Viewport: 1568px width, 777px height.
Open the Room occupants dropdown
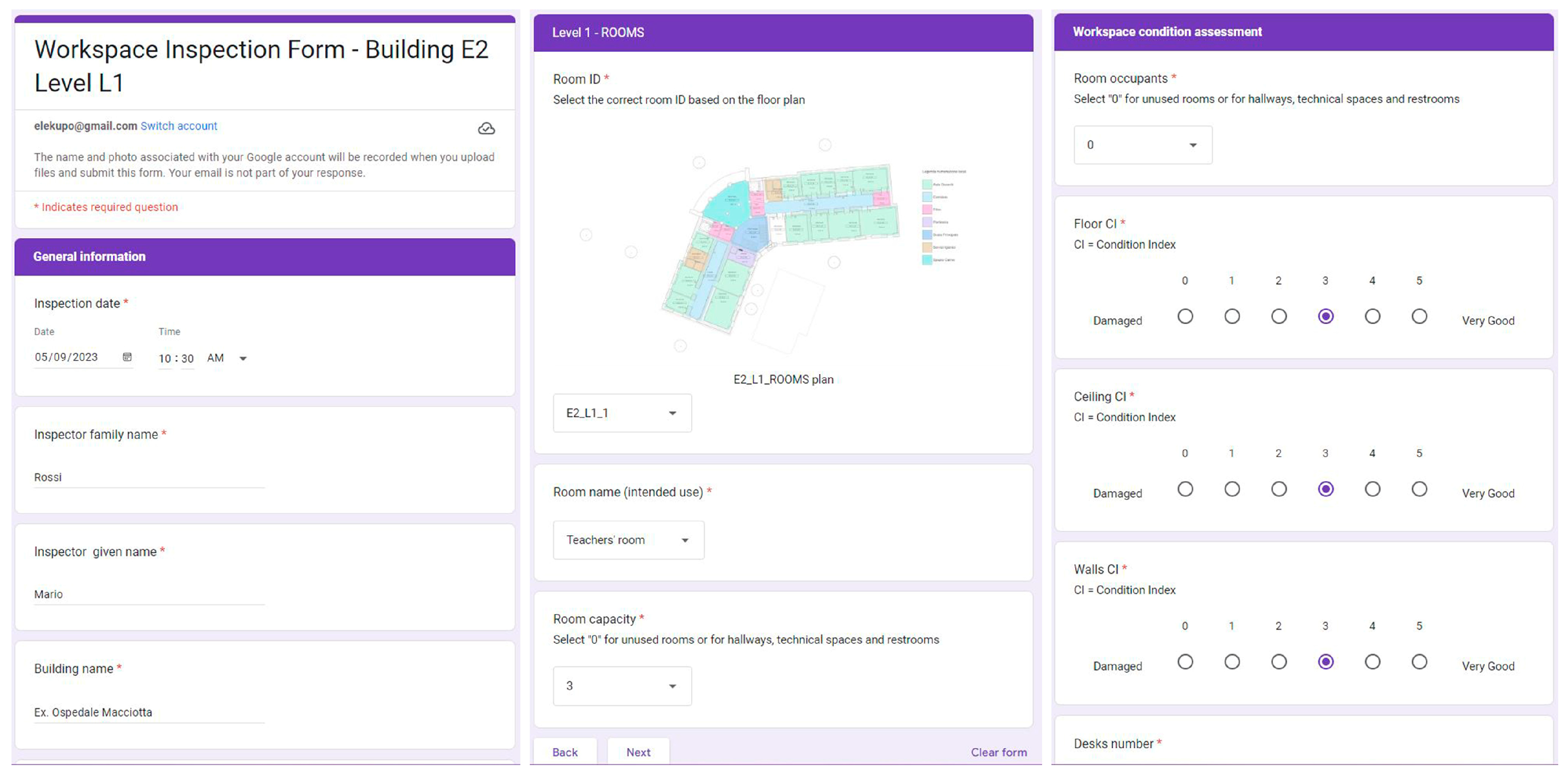pyautogui.click(x=1142, y=145)
